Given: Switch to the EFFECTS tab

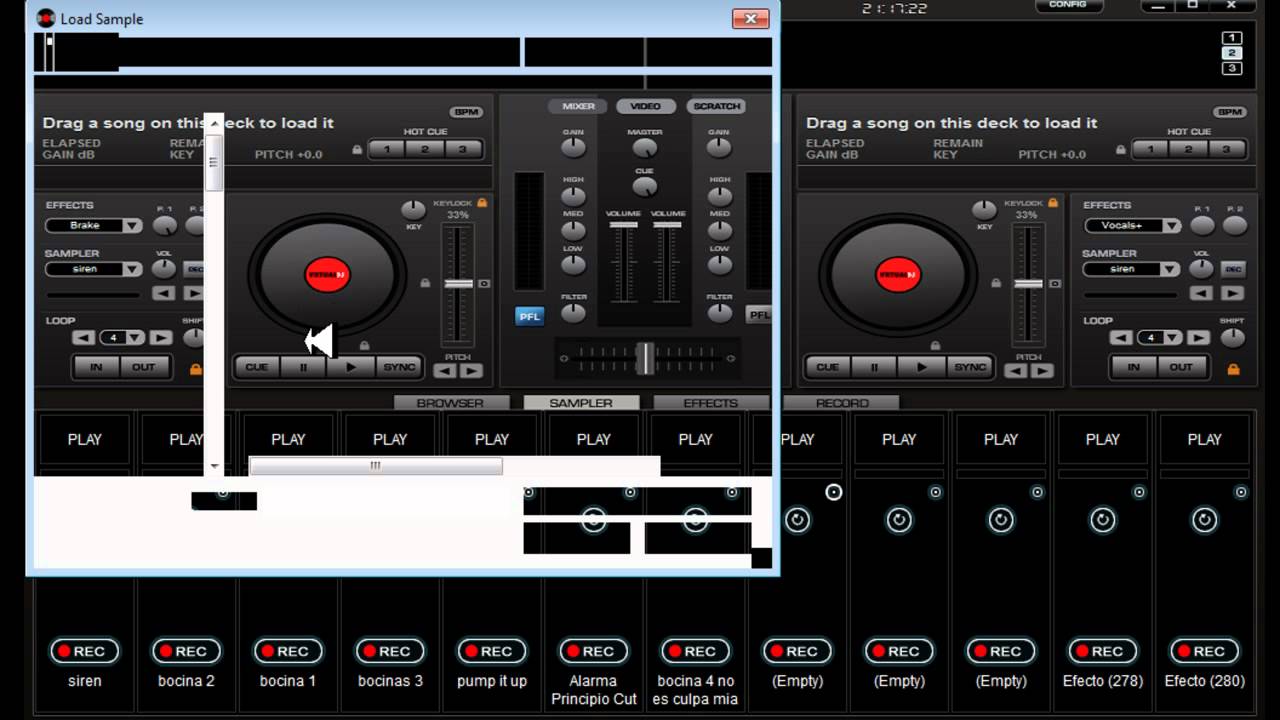Looking at the screenshot, I should (711, 403).
